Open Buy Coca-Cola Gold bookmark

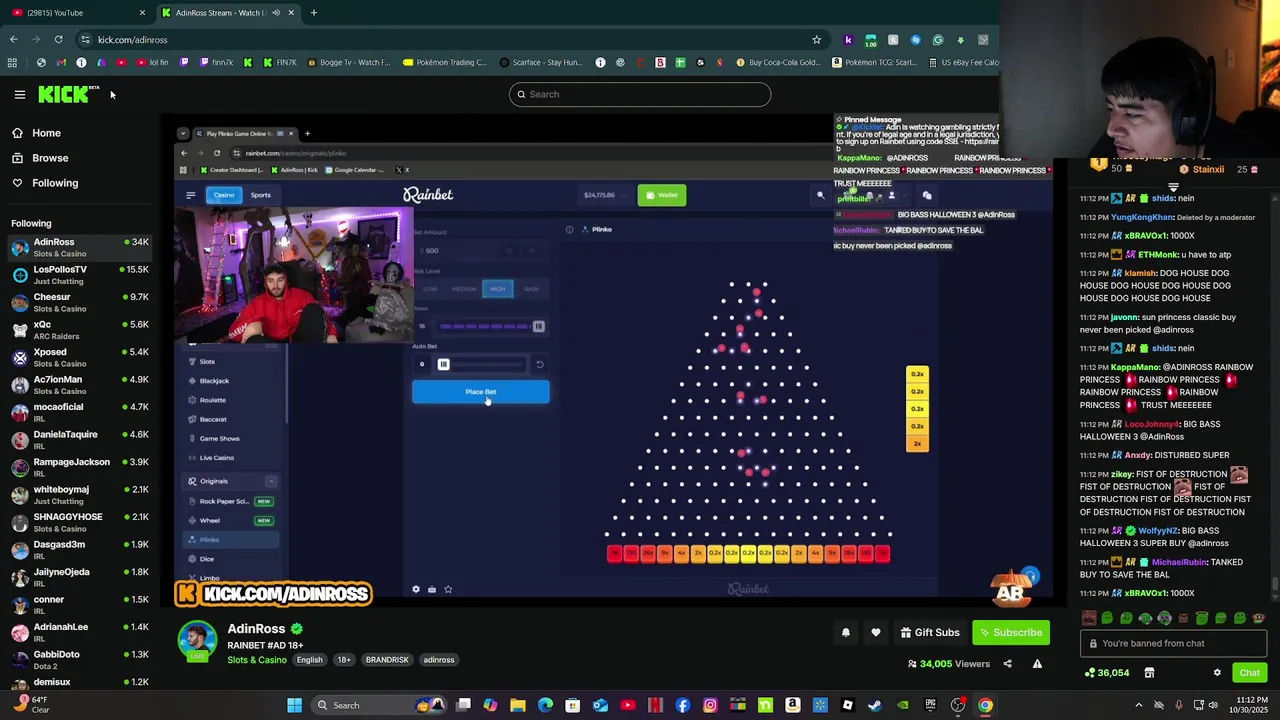click(780, 62)
